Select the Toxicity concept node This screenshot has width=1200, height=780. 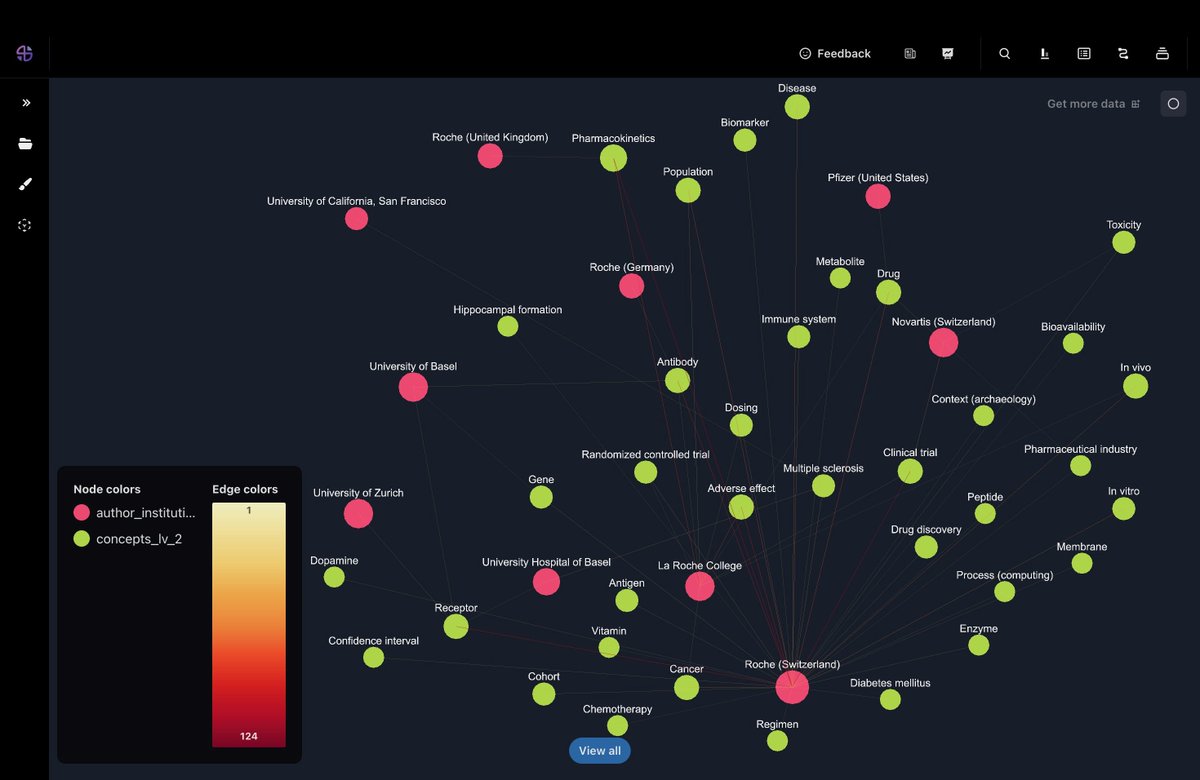click(1124, 243)
